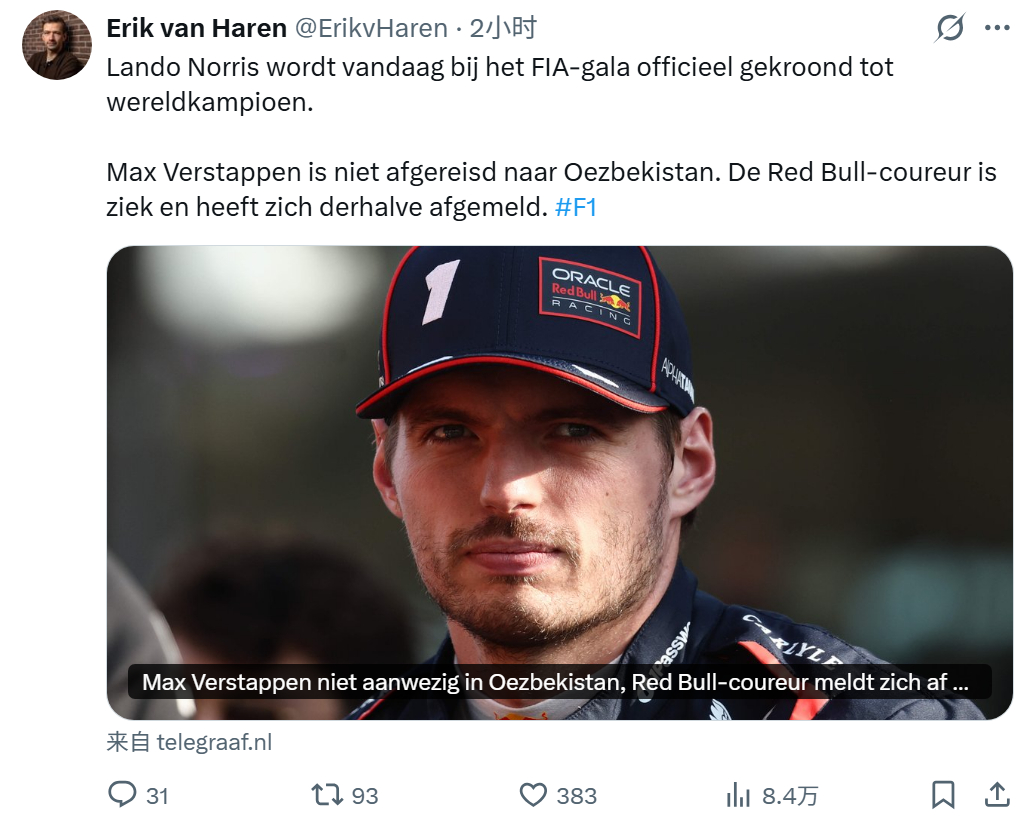The width and height of the screenshot is (1034, 818).
Task: Click the Grok explain icon
Action: (950, 28)
